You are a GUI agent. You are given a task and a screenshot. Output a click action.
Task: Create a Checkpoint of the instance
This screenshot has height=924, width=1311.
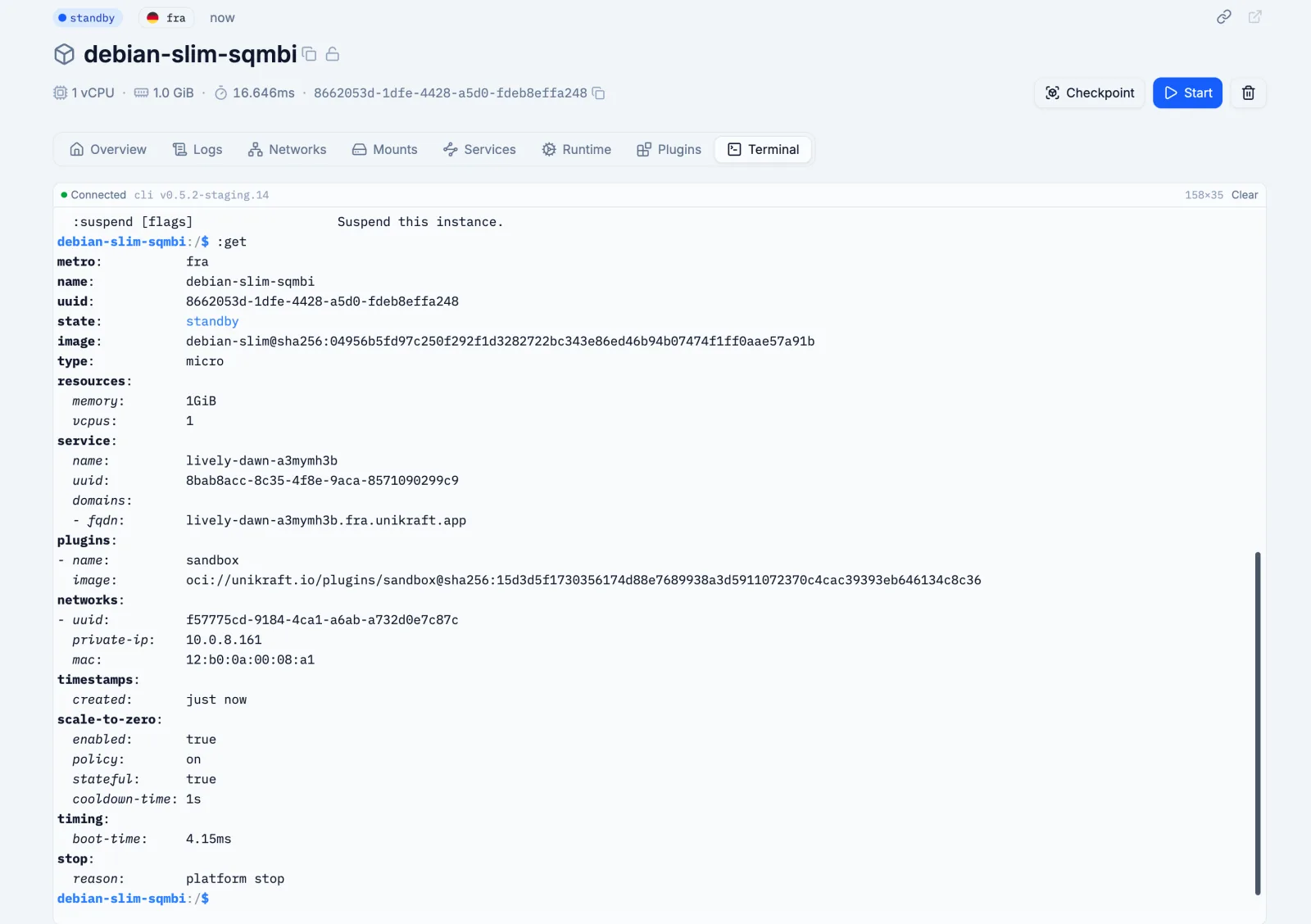[x=1090, y=93]
